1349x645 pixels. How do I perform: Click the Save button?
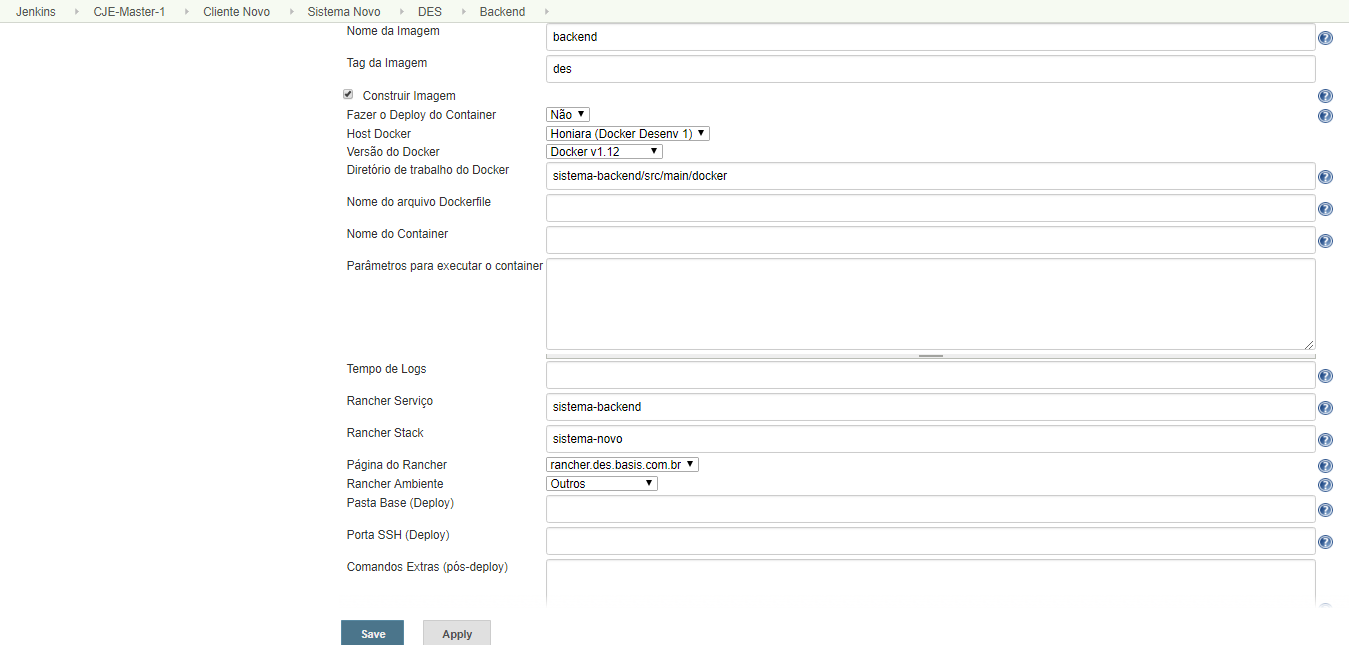(372, 633)
